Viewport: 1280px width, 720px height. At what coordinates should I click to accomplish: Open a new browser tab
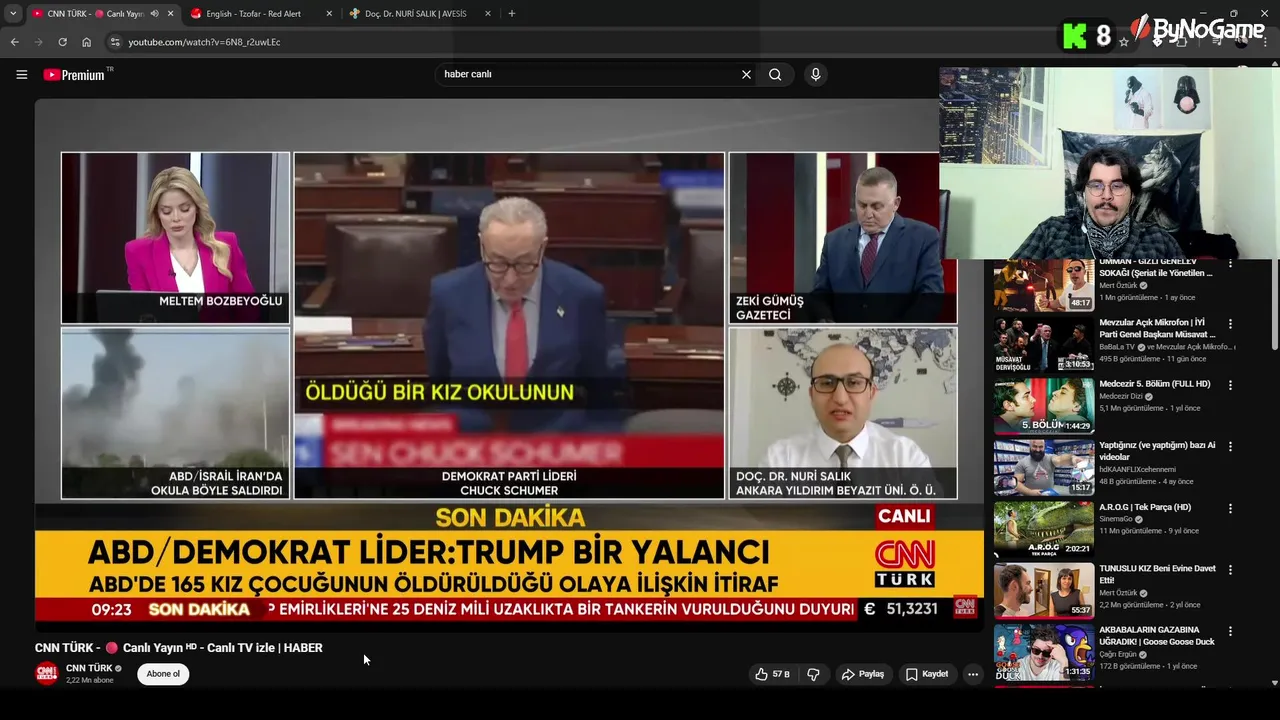tap(512, 14)
